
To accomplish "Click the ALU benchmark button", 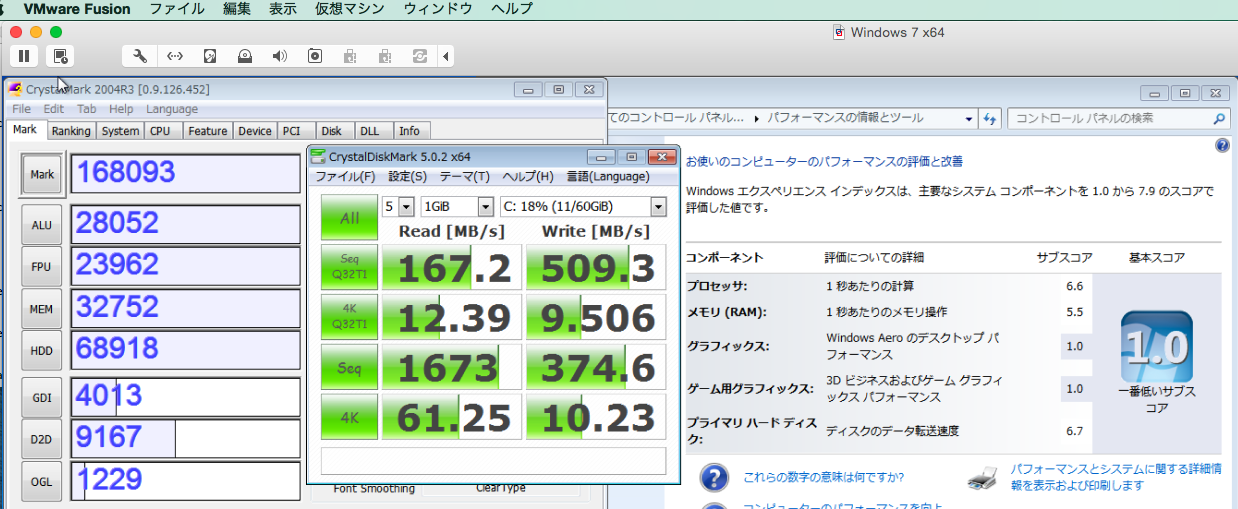I will (42, 225).
